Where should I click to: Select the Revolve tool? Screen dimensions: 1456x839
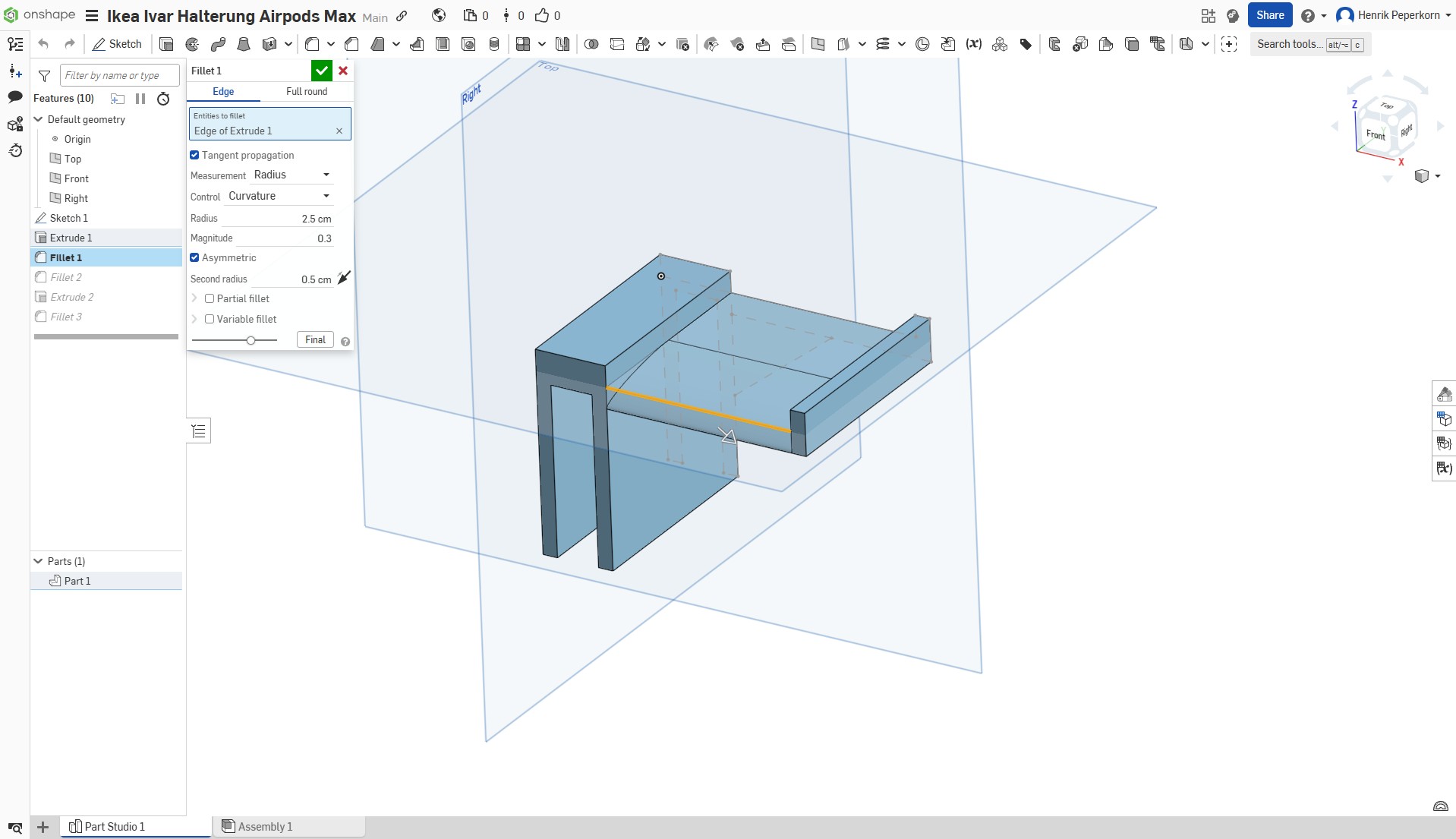point(192,44)
